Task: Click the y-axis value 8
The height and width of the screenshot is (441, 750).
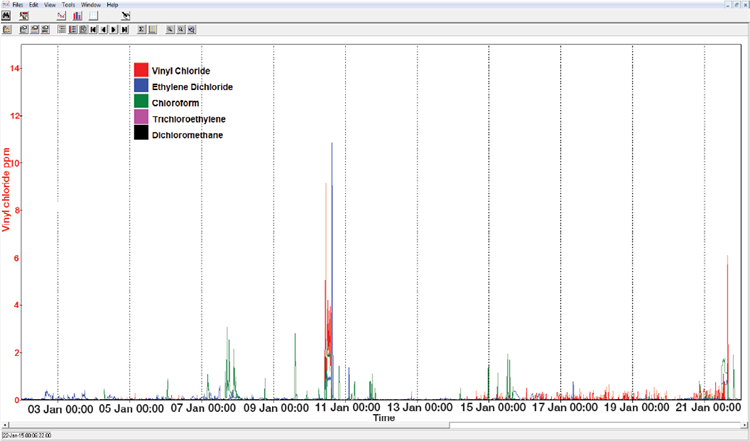Action: coord(18,210)
